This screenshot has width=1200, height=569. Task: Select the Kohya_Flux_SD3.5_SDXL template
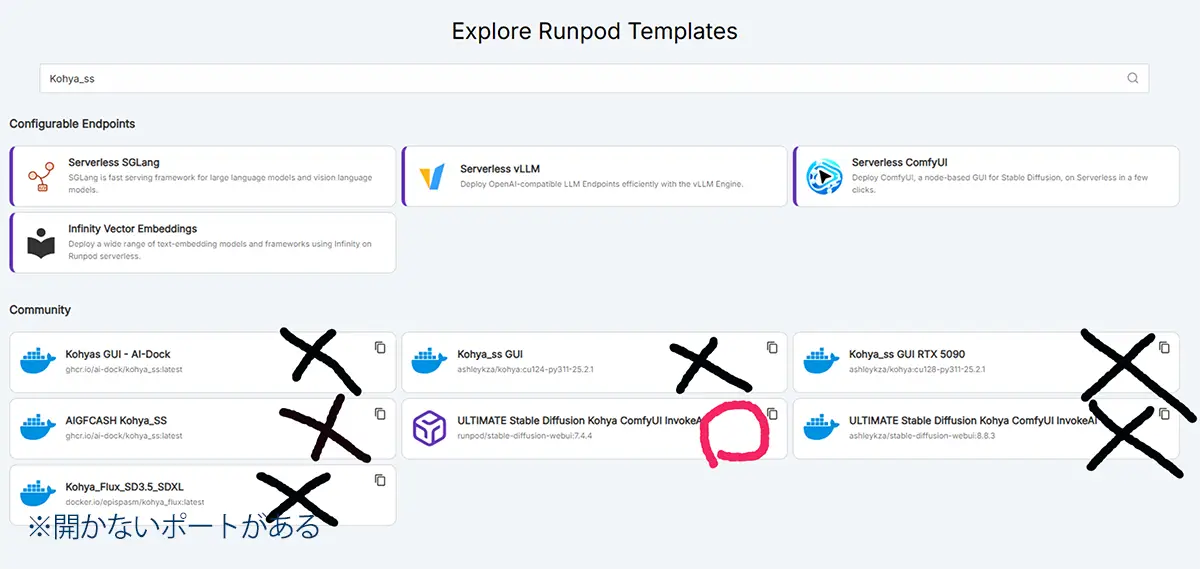[203, 495]
